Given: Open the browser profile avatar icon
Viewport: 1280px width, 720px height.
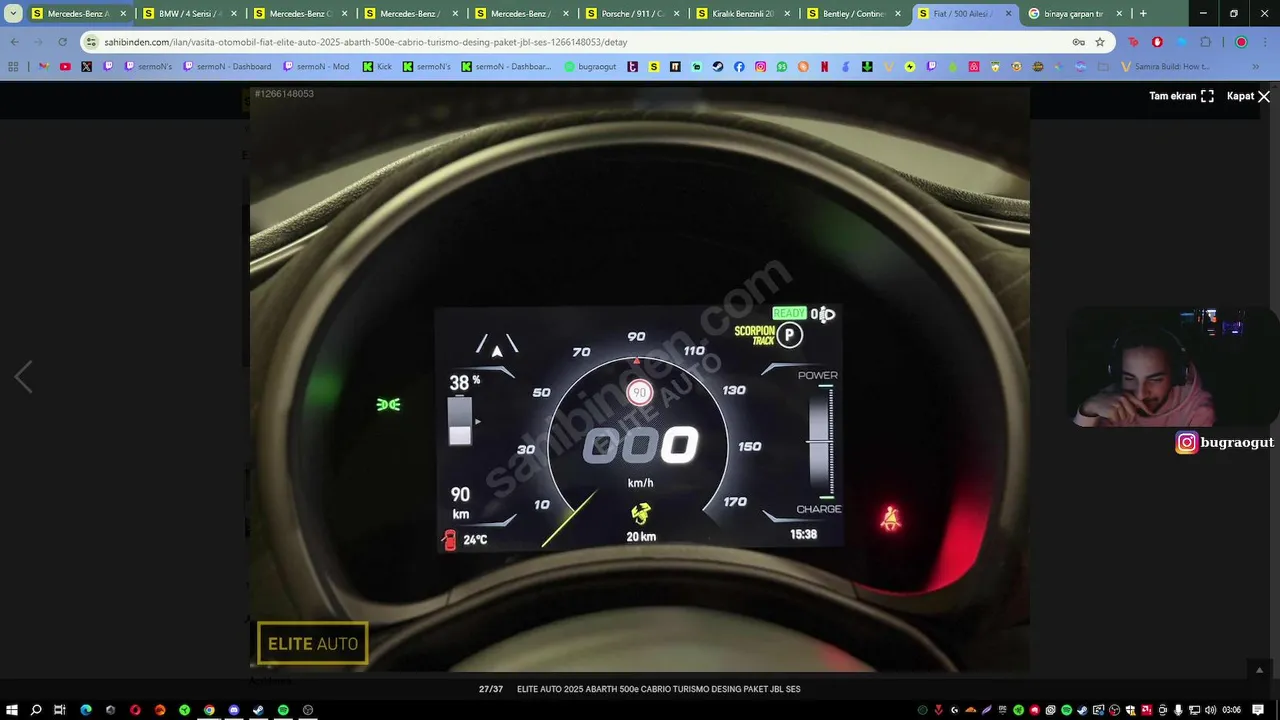Looking at the screenshot, I should click(1241, 42).
